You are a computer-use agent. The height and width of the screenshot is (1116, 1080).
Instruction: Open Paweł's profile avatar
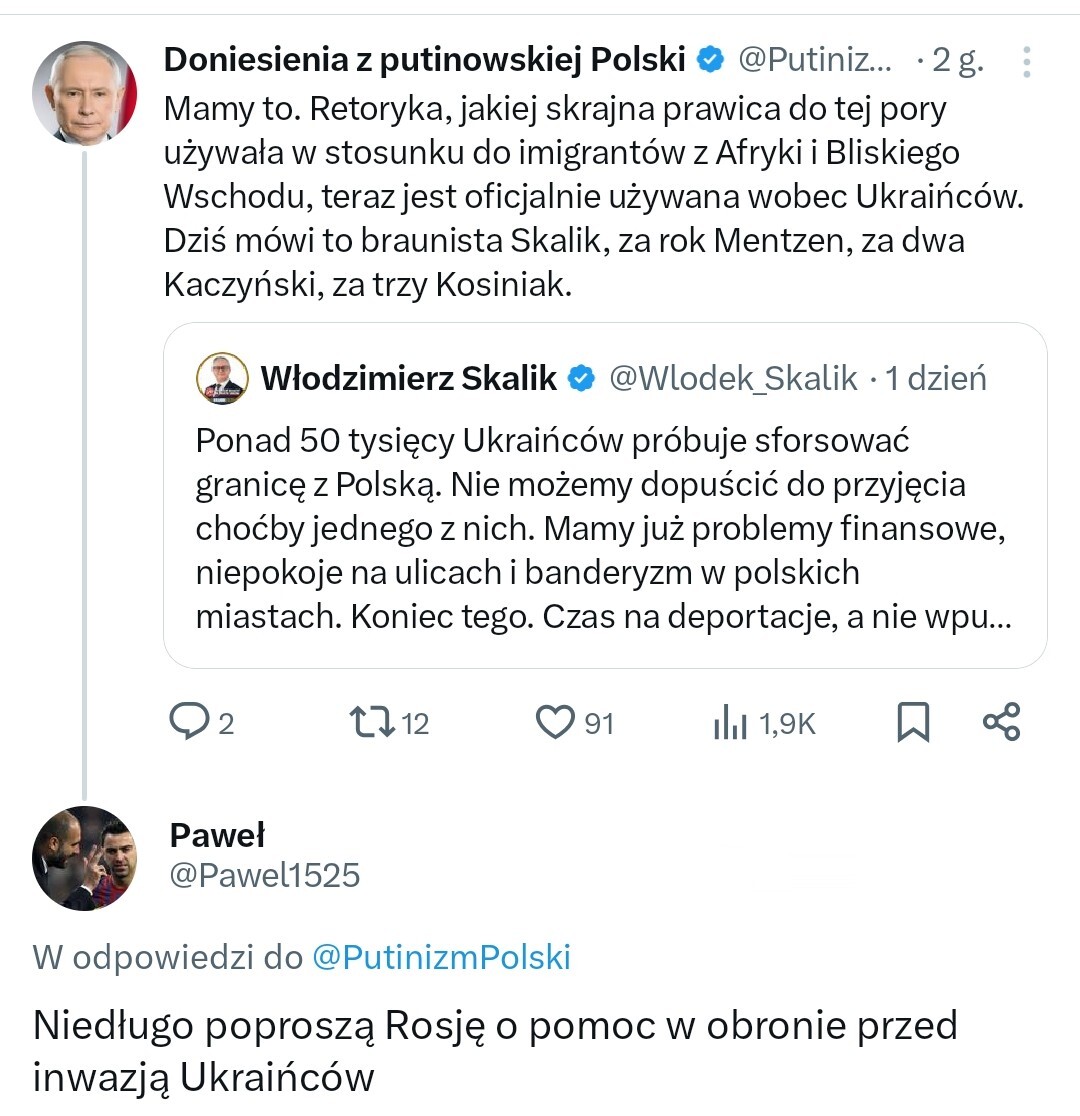pos(84,857)
